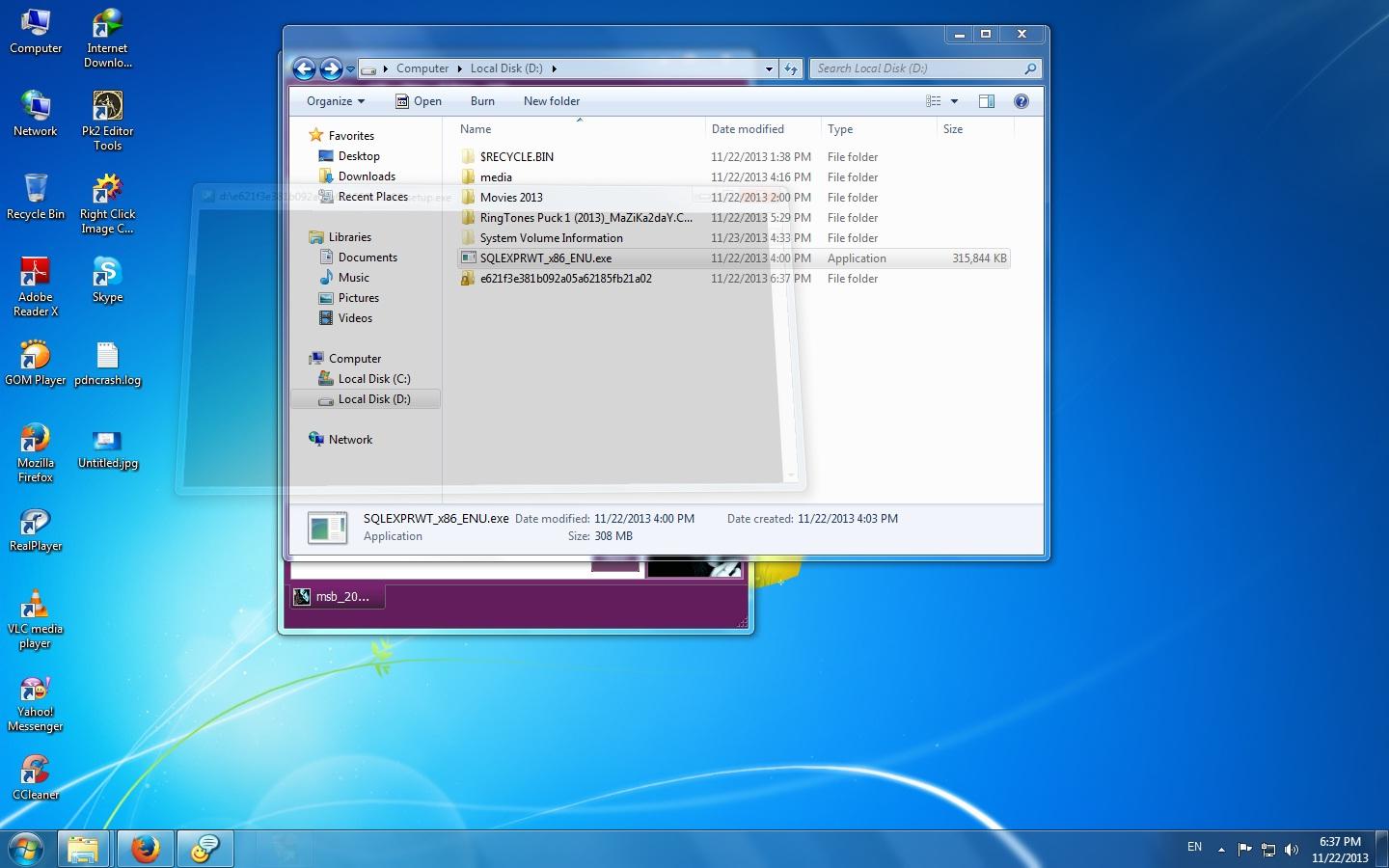Click the Burn toolbar command
Viewport: 1389px width, 868px height.
(x=482, y=101)
